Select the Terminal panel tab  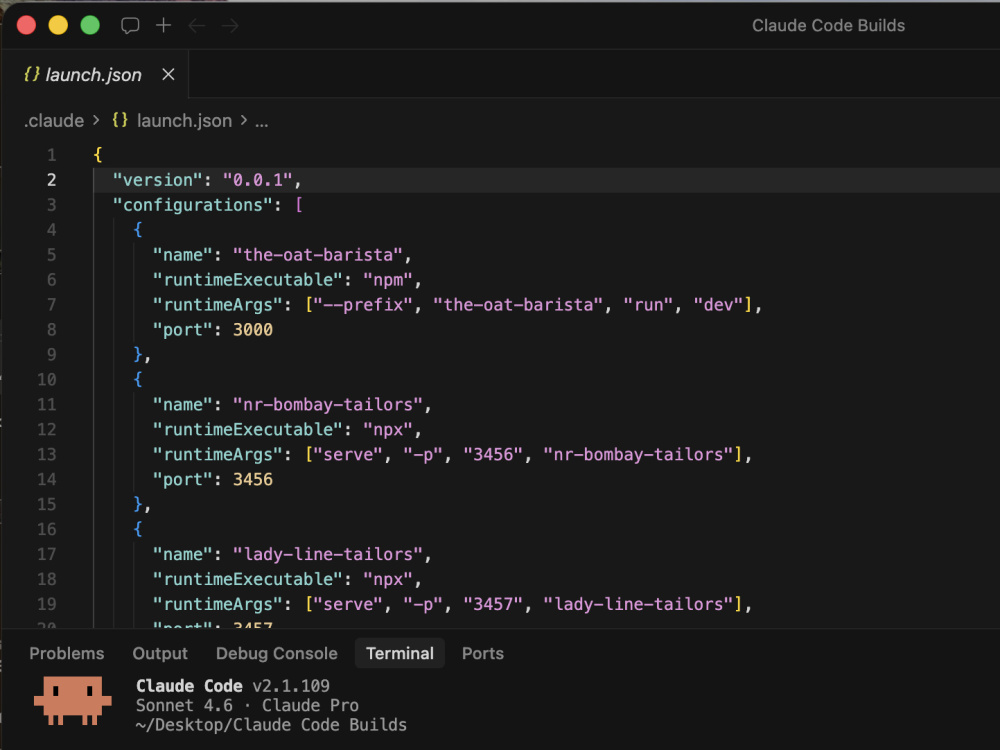click(400, 653)
